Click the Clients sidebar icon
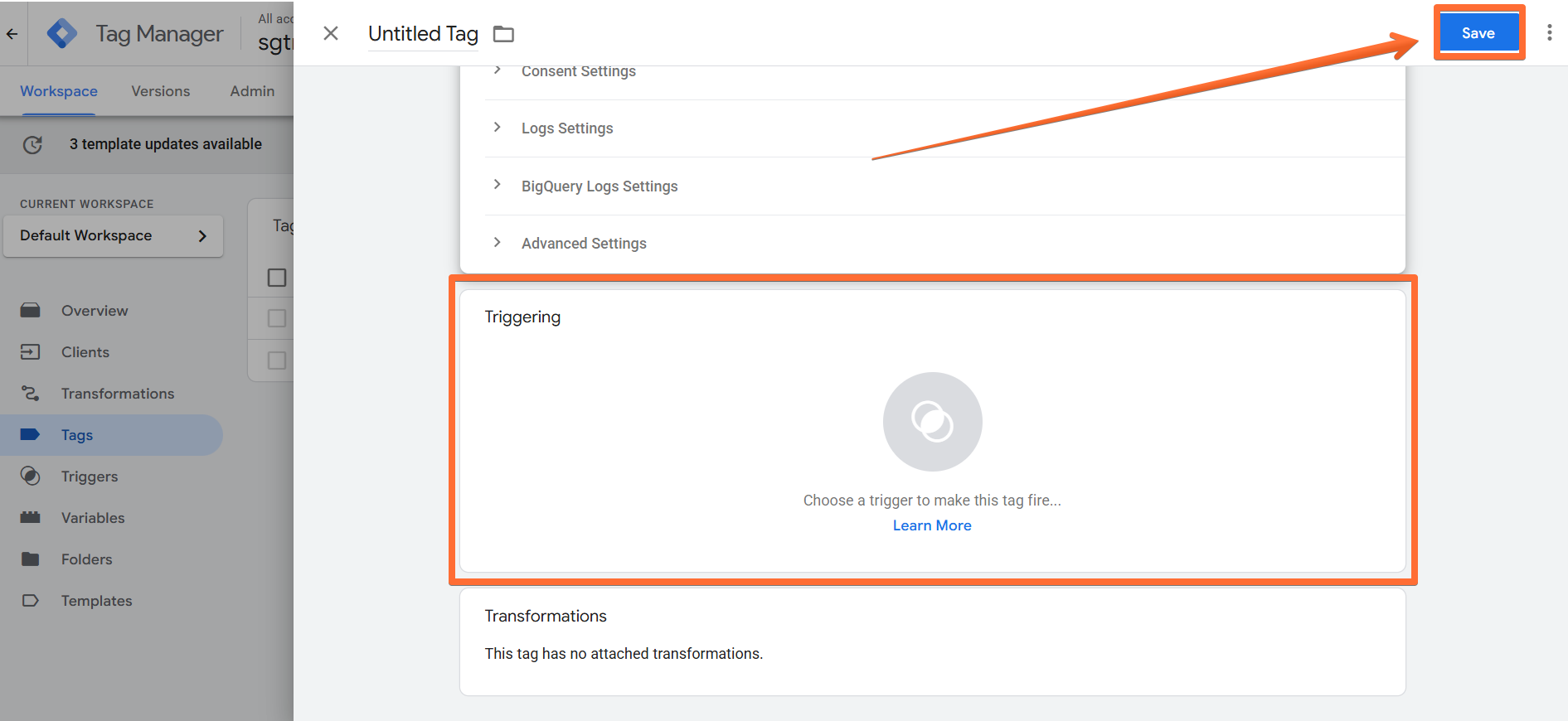Screen dimensions: 1568x721 [31, 352]
